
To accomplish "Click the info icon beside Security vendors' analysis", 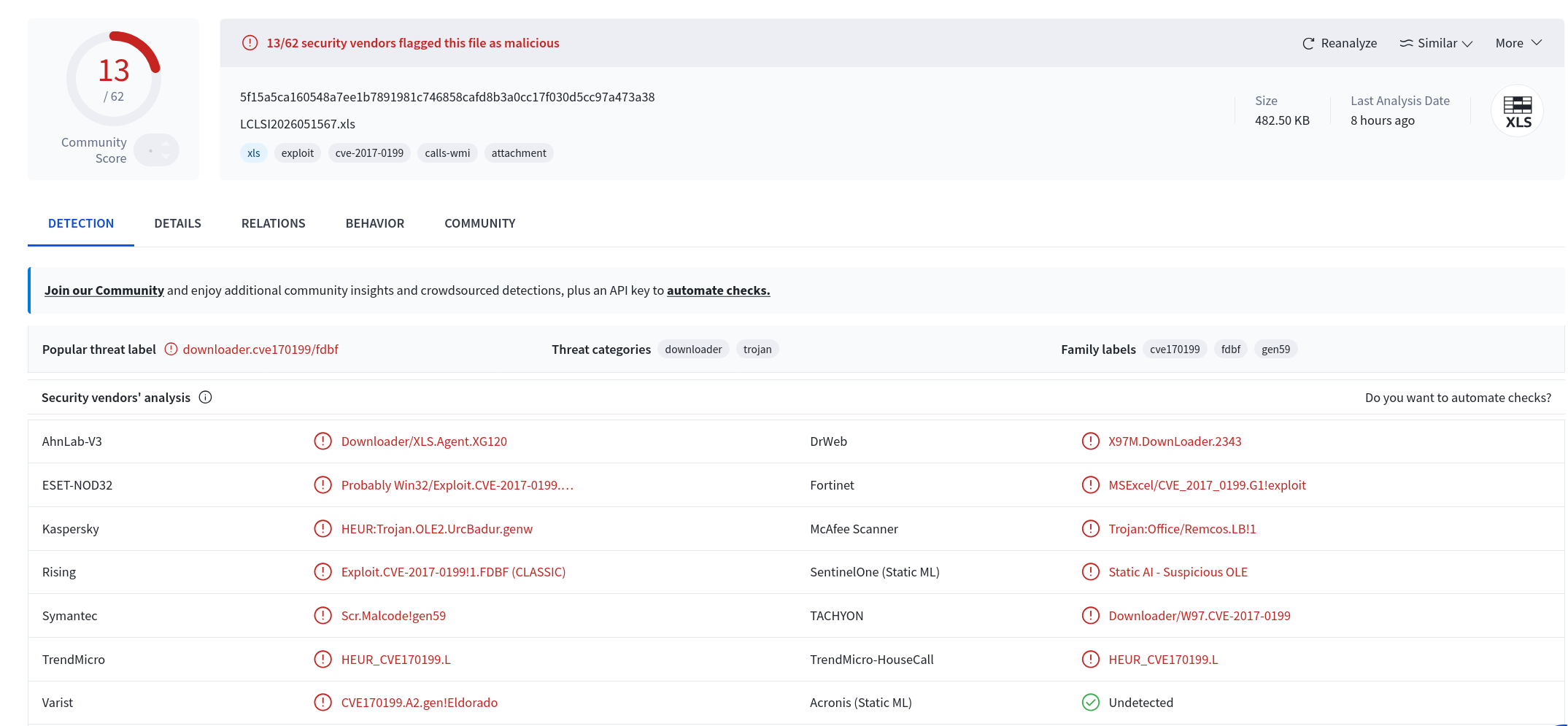I will pyautogui.click(x=206, y=398).
